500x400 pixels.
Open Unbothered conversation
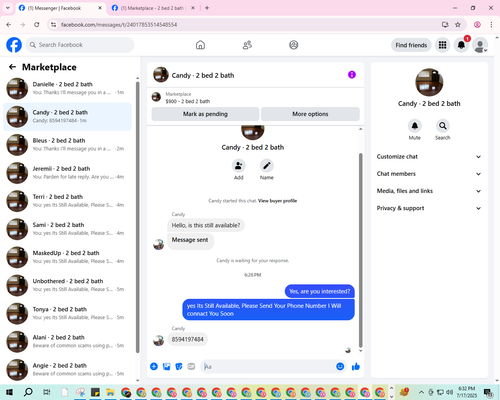67,285
